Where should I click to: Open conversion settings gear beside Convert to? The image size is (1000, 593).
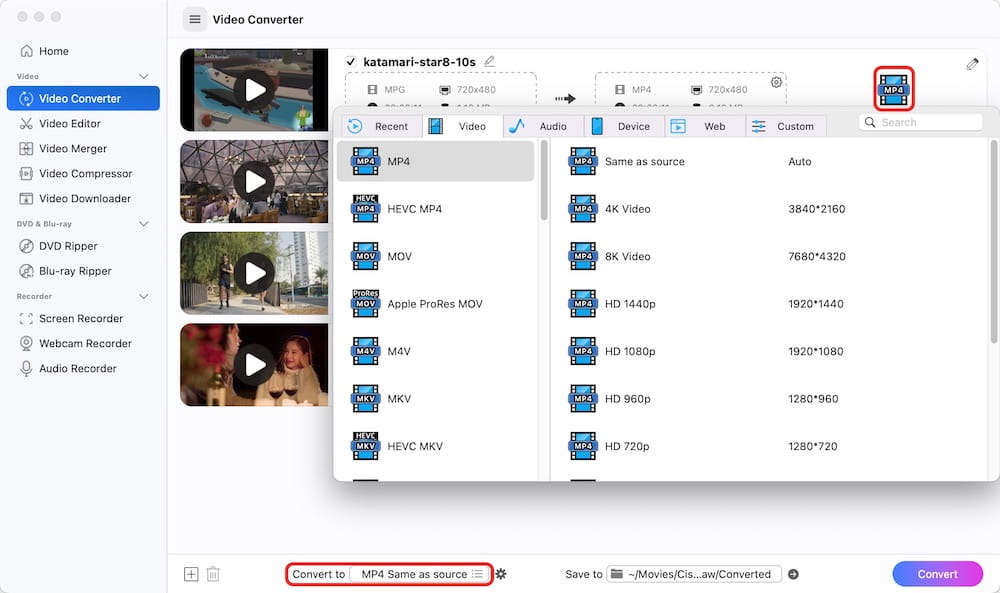501,574
